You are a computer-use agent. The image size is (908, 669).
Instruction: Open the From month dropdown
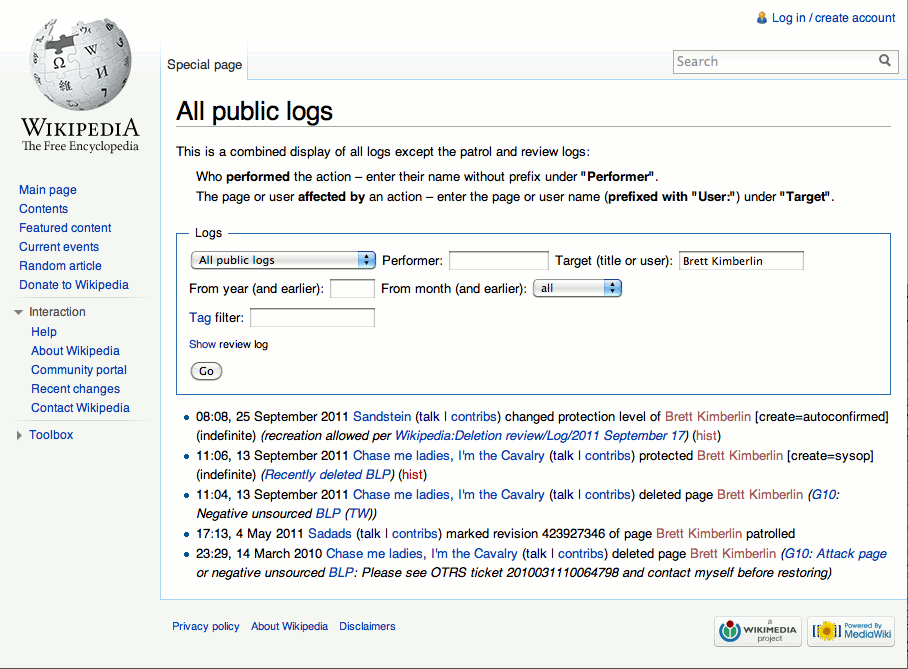pos(577,288)
